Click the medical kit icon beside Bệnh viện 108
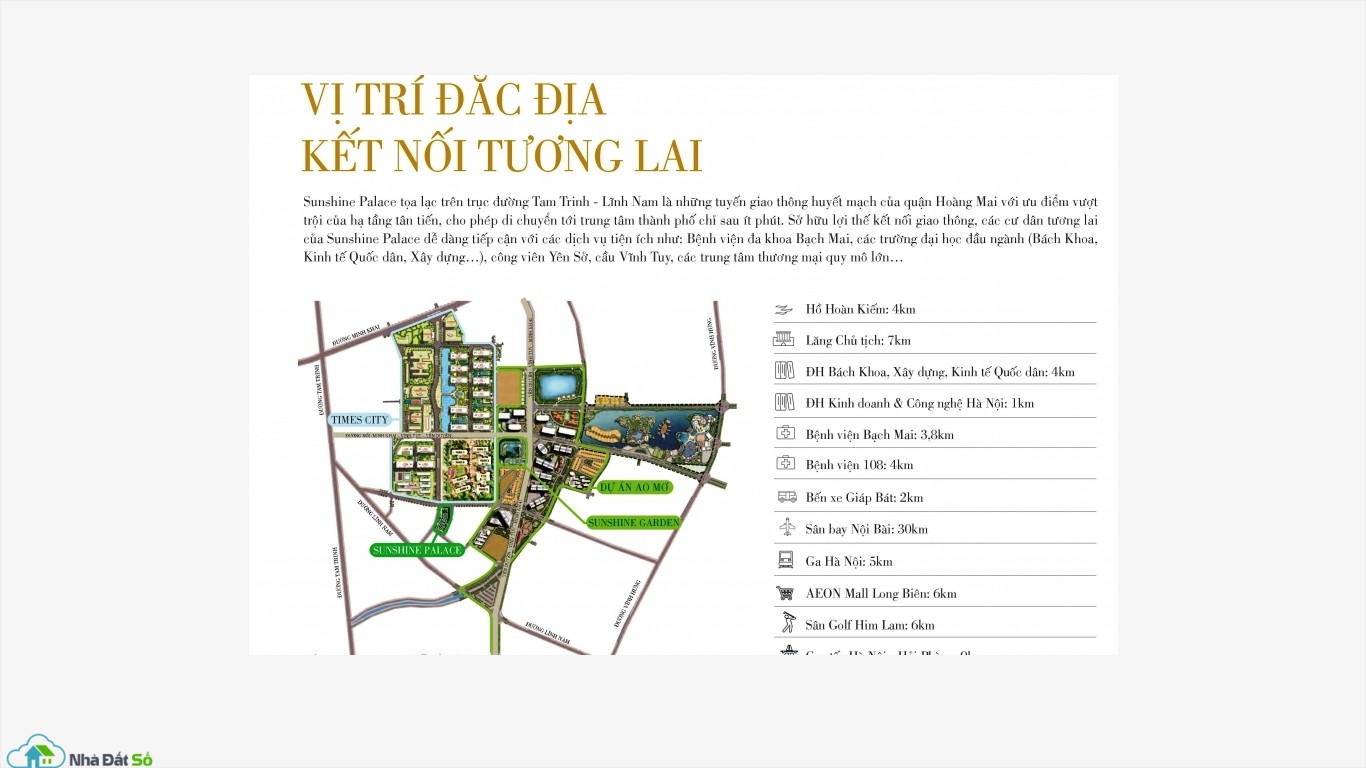The image size is (1366, 768). tap(785, 464)
